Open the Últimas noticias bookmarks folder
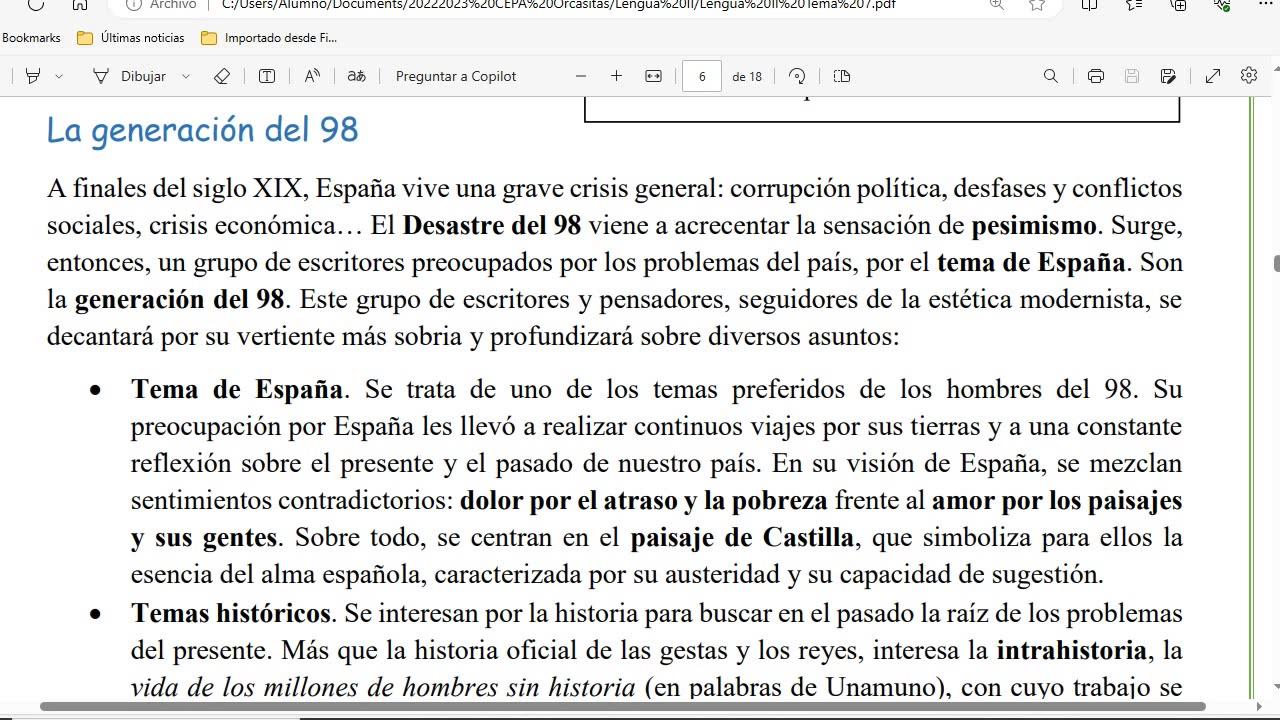Image resolution: width=1280 pixels, height=720 pixels. click(x=131, y=38)
